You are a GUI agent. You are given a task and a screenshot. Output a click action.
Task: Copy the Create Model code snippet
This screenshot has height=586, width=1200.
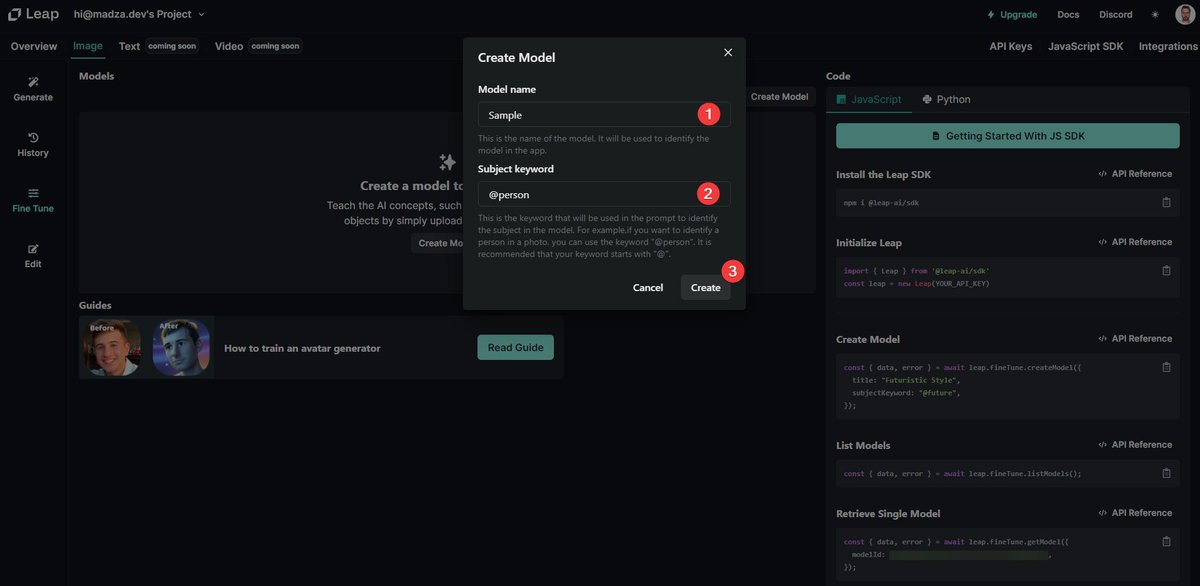click(x=1166, y=367)
